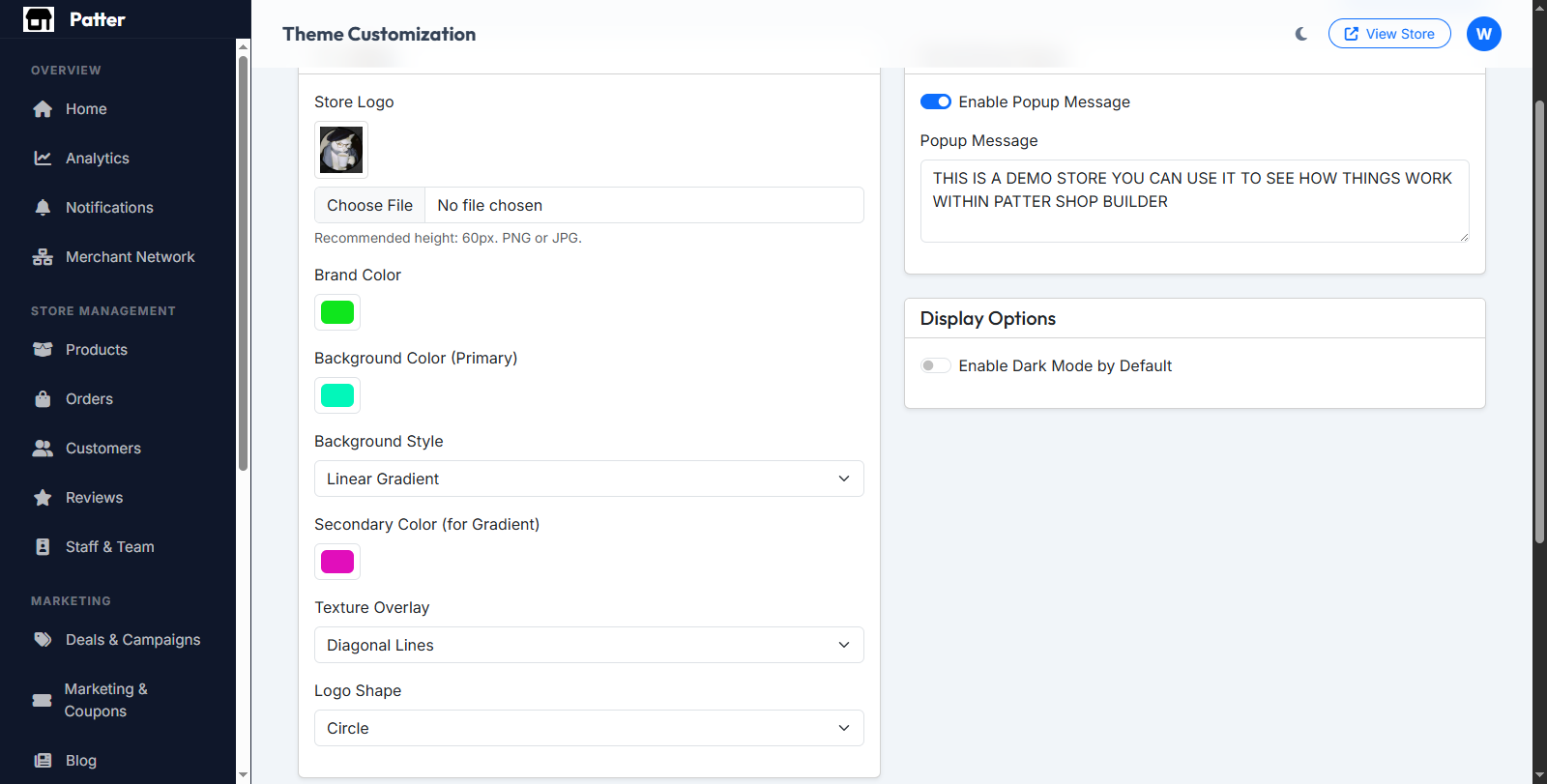This screenshot has width=1547, height=784.
Task: Click the Reviews star icon
Action: point(43,498)
